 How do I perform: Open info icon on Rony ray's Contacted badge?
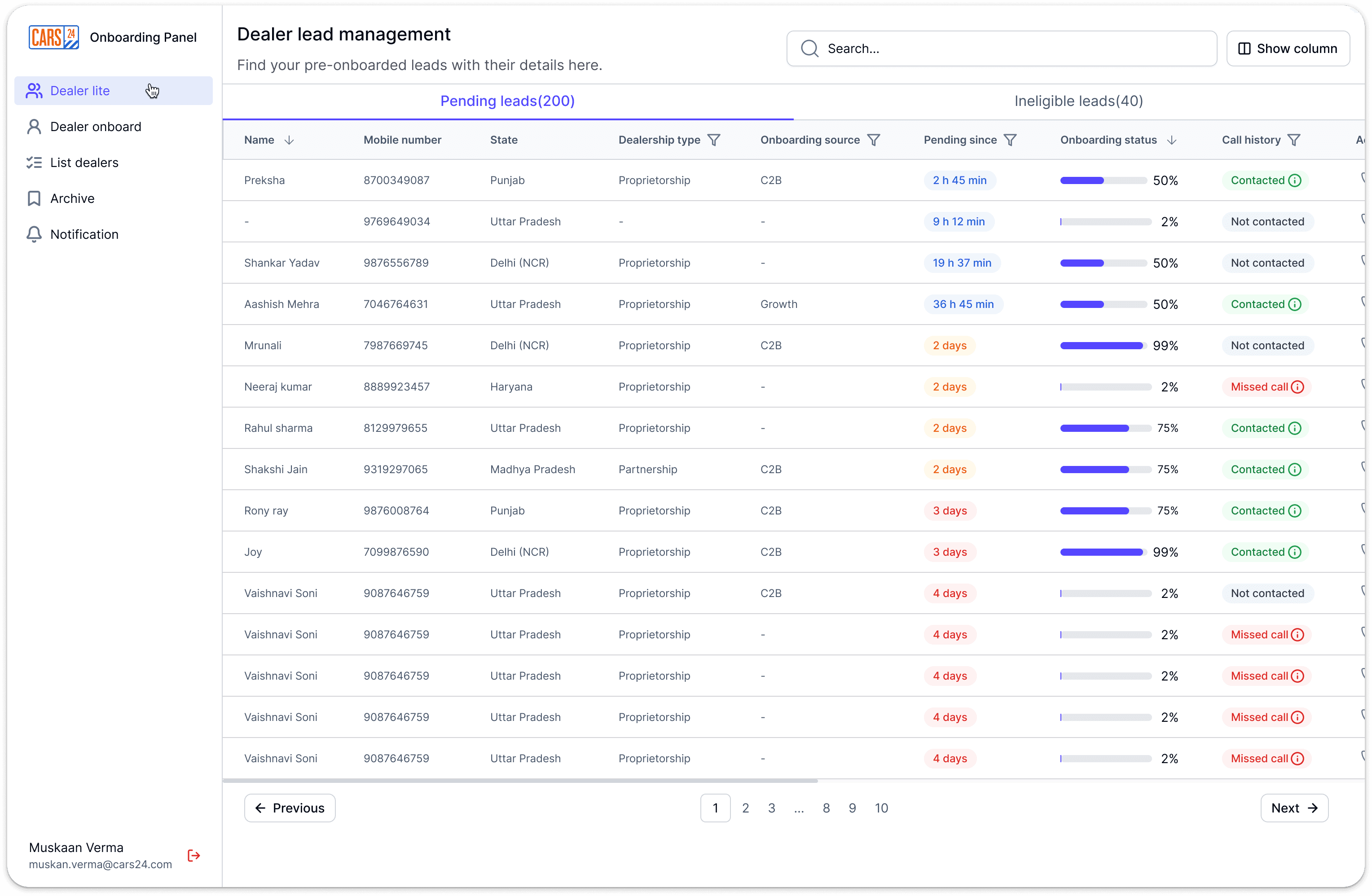[1295, 511]
